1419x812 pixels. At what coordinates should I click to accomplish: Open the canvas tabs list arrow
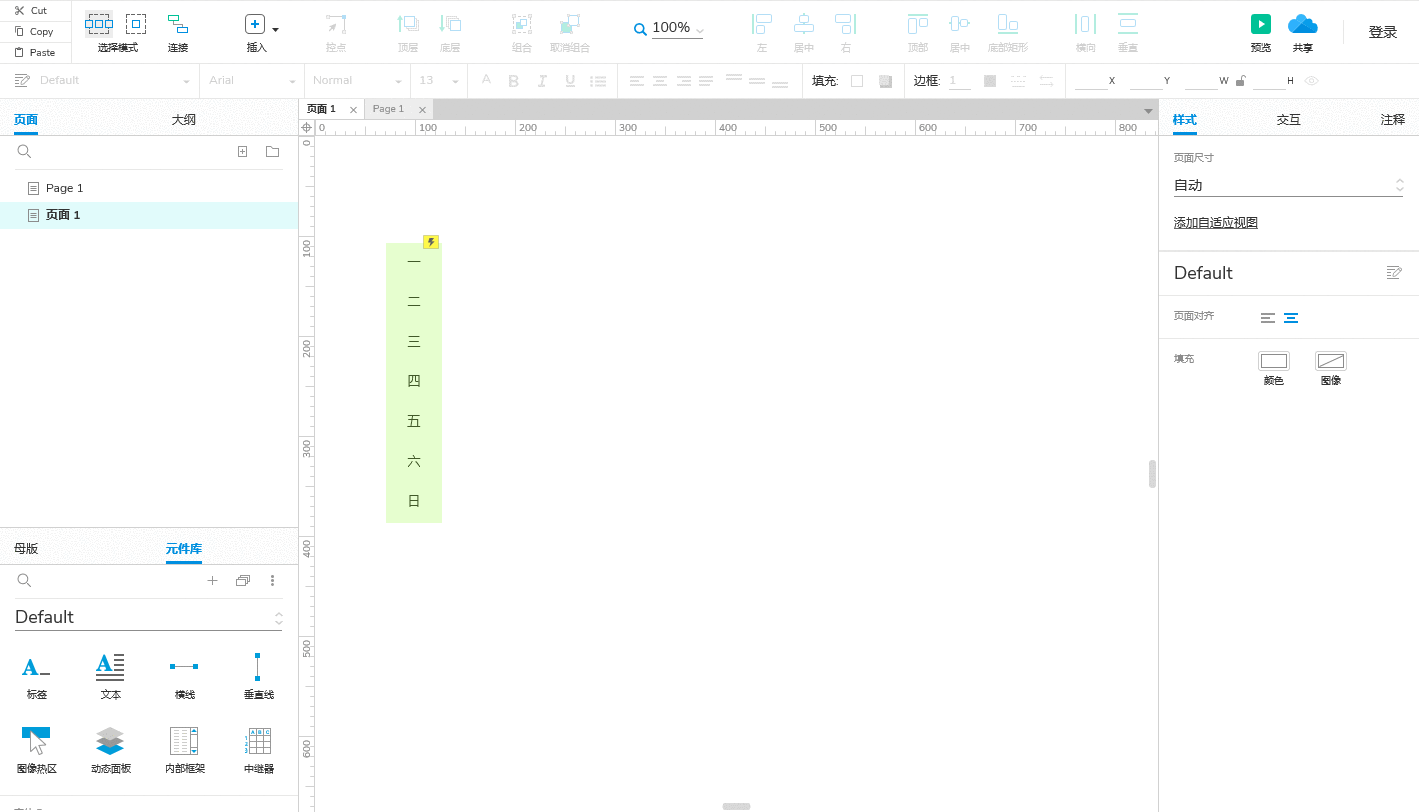(1148, 110)
